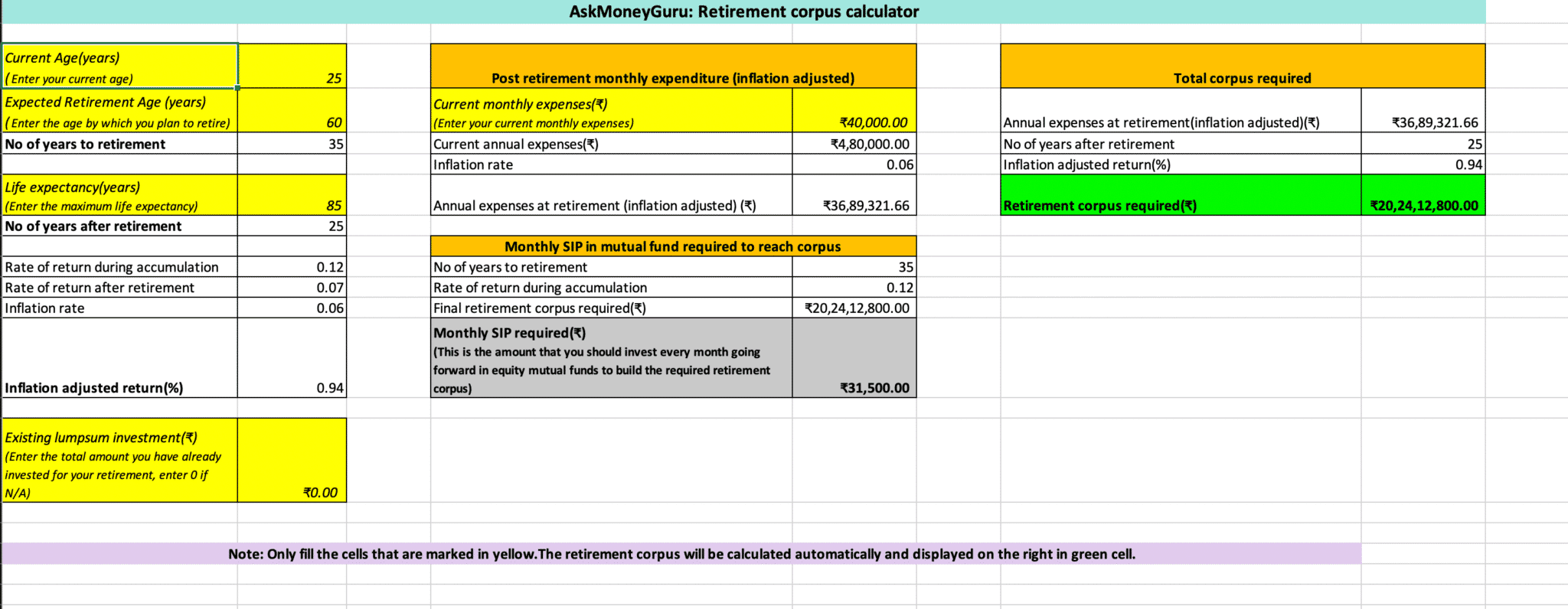Select right-panel annual expenses value ₹36,89,321.66
This screenshot has height=609, width=1568.
pos(1423,110)
